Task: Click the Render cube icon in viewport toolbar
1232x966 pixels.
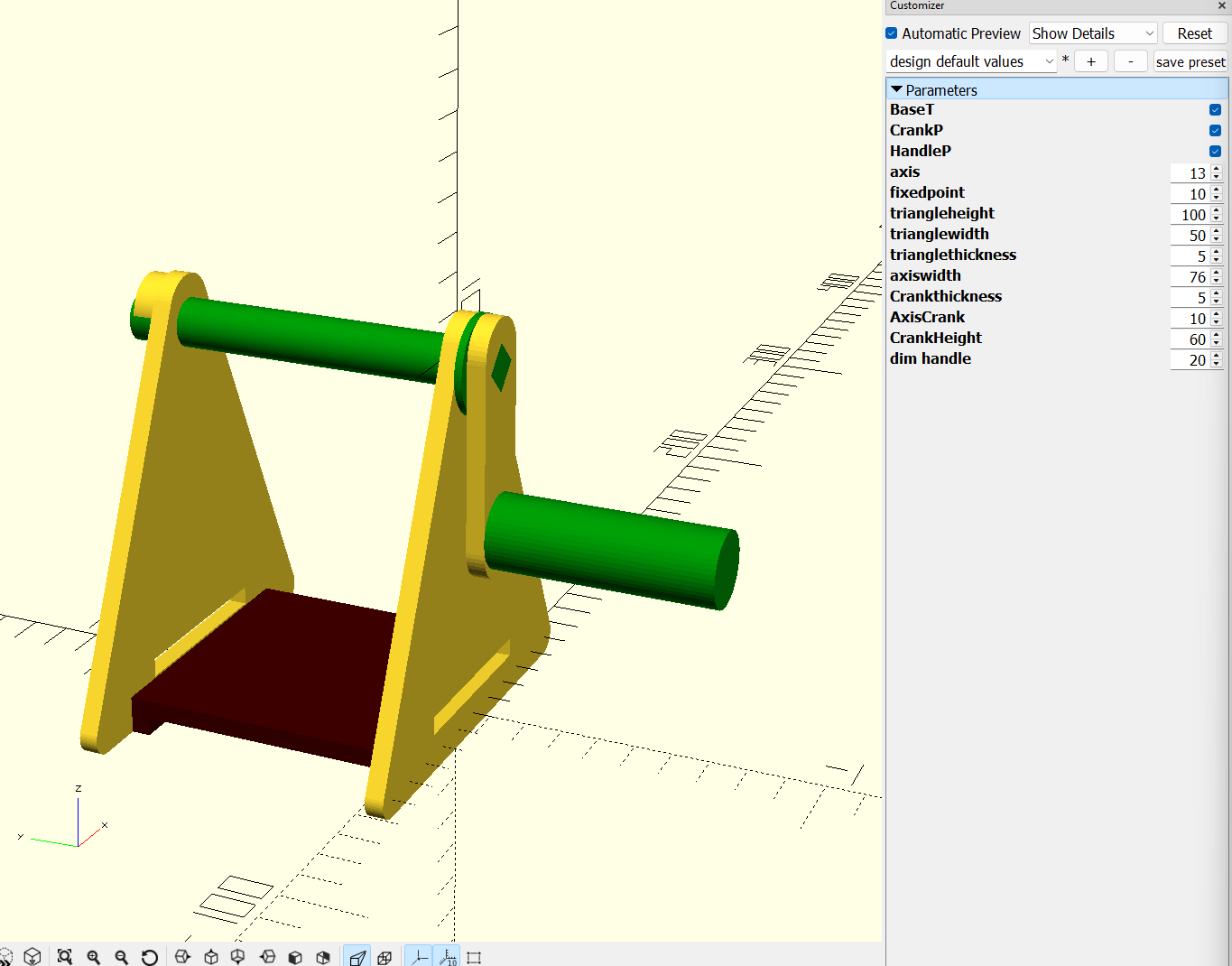Action: click(x=32, y=957)
